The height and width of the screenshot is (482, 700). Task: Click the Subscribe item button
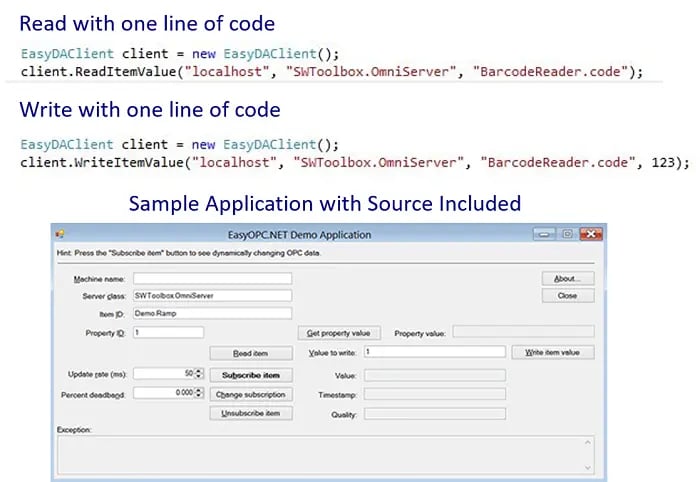pos(250,375)
